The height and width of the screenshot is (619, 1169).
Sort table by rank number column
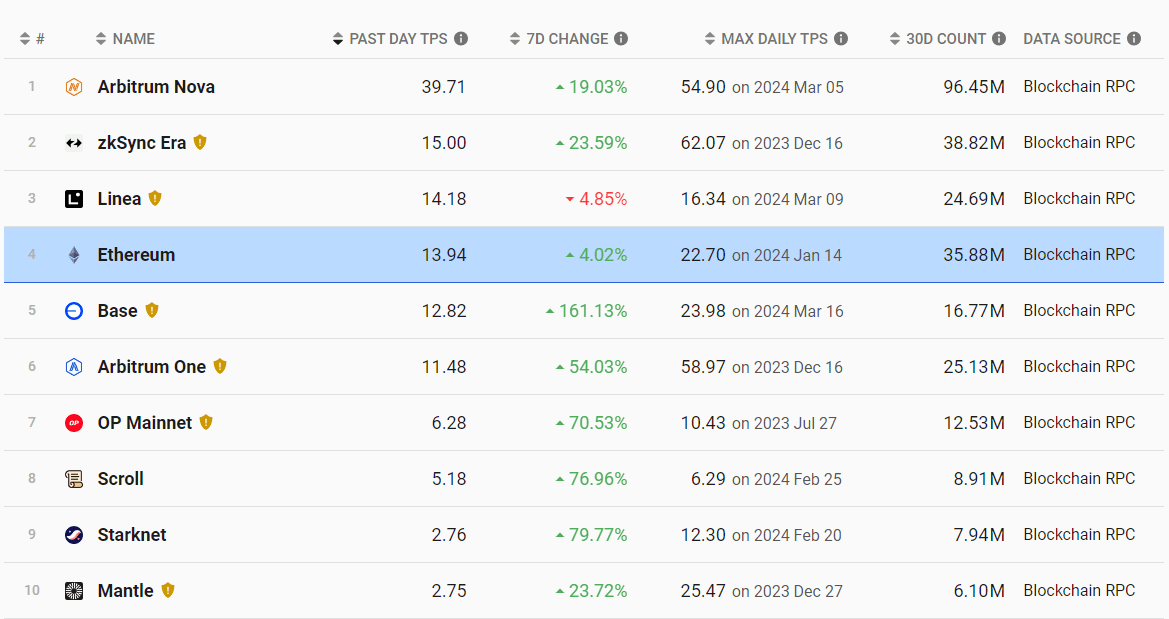tap(32, 39)
